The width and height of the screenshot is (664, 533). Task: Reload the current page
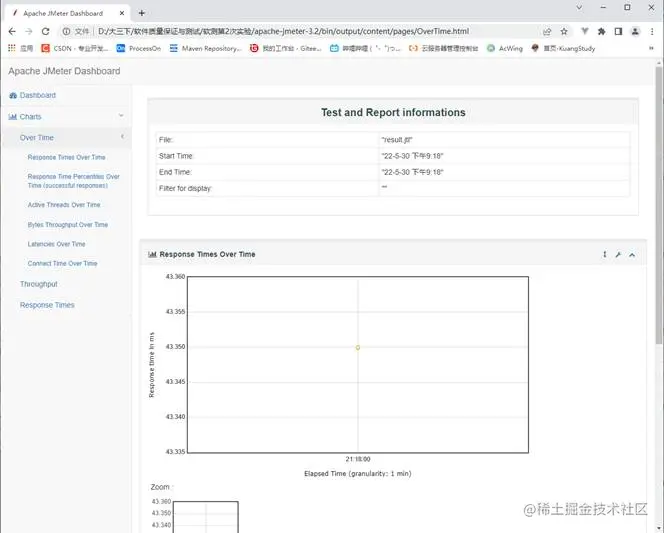pos(45,31)
